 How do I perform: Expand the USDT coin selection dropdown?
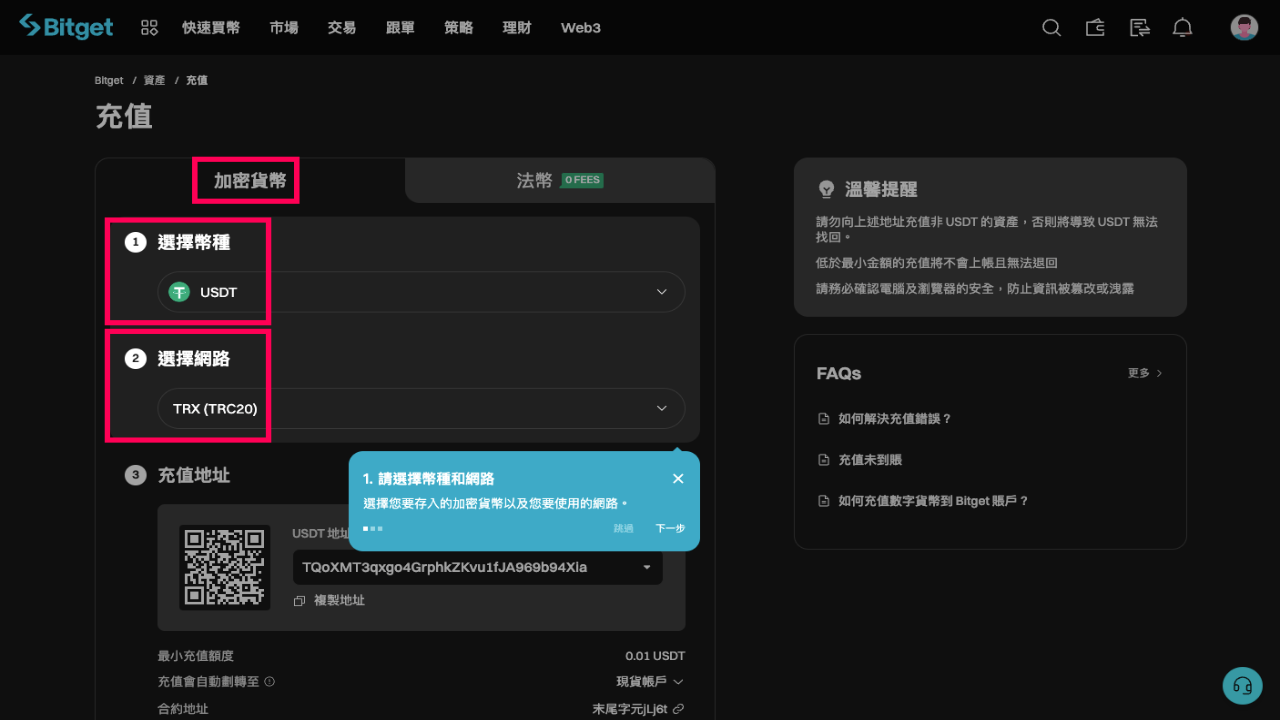[x=661, y=291]
